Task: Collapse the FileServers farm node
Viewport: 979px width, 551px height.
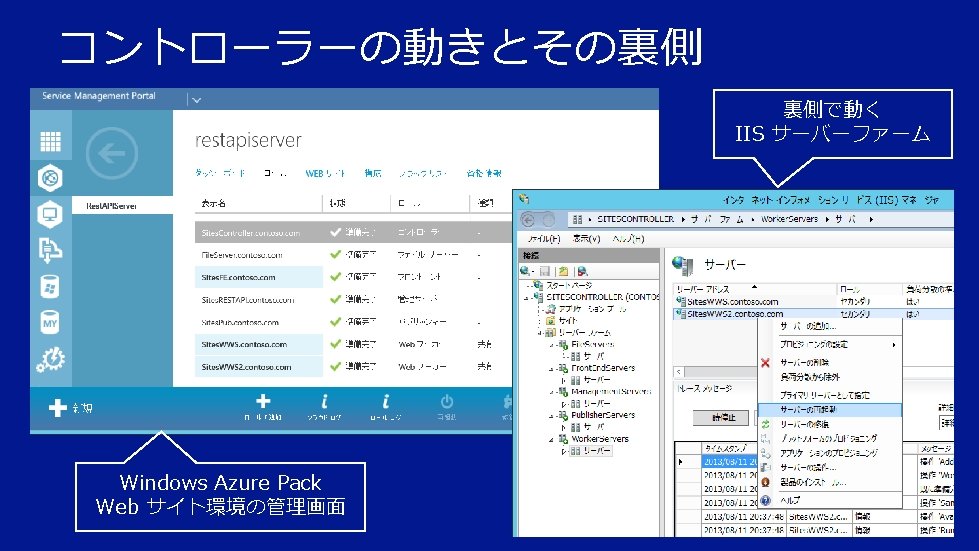Action: click(x=551, y=344)
